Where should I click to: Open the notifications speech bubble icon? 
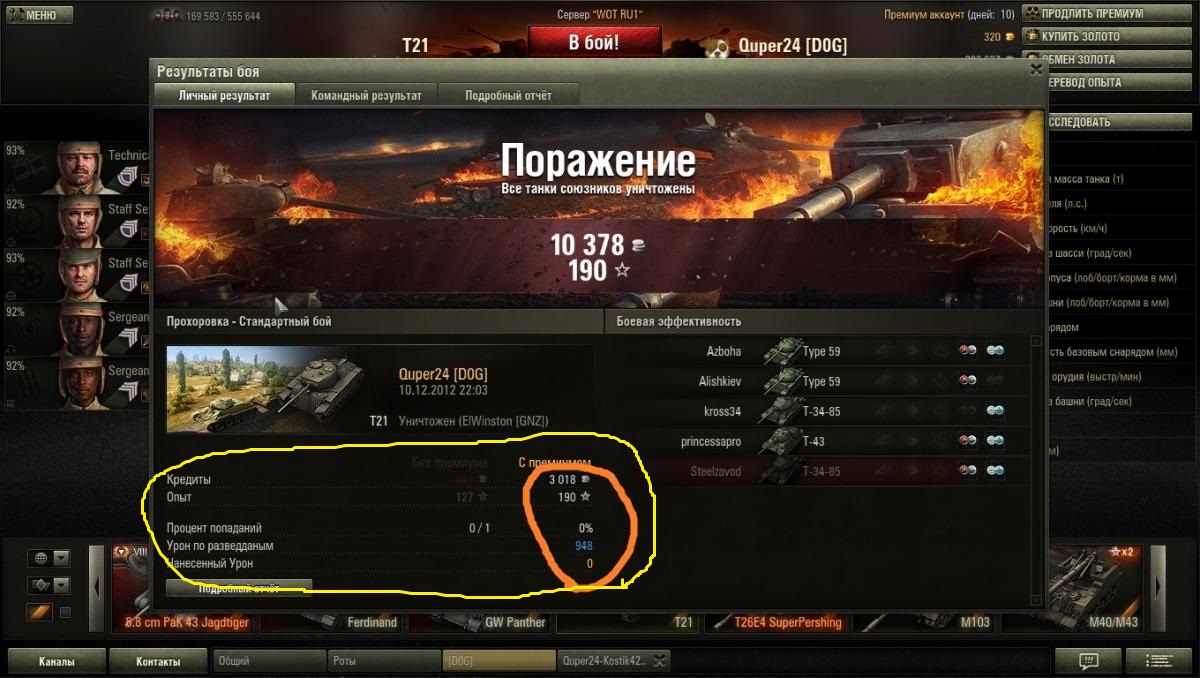(x=1088, y=661)
